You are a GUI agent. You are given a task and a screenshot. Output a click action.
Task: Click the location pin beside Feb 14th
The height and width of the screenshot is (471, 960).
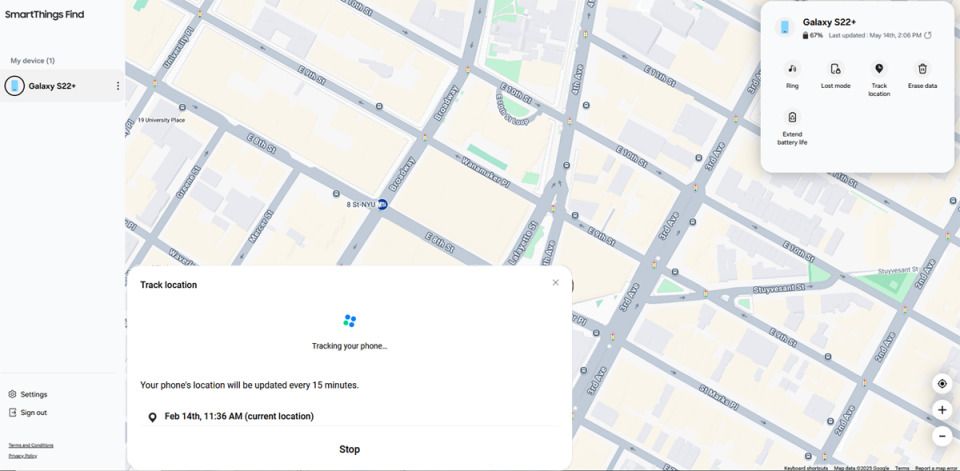coord(152,417)
